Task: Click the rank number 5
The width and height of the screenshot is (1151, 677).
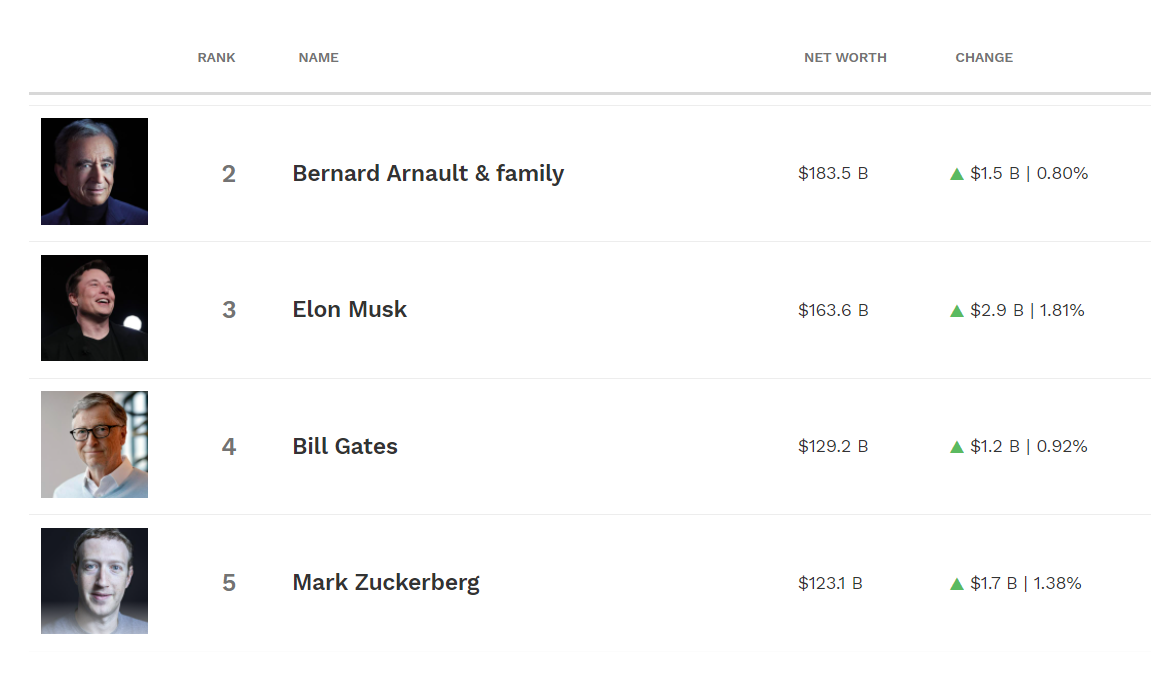Action: 229,583
